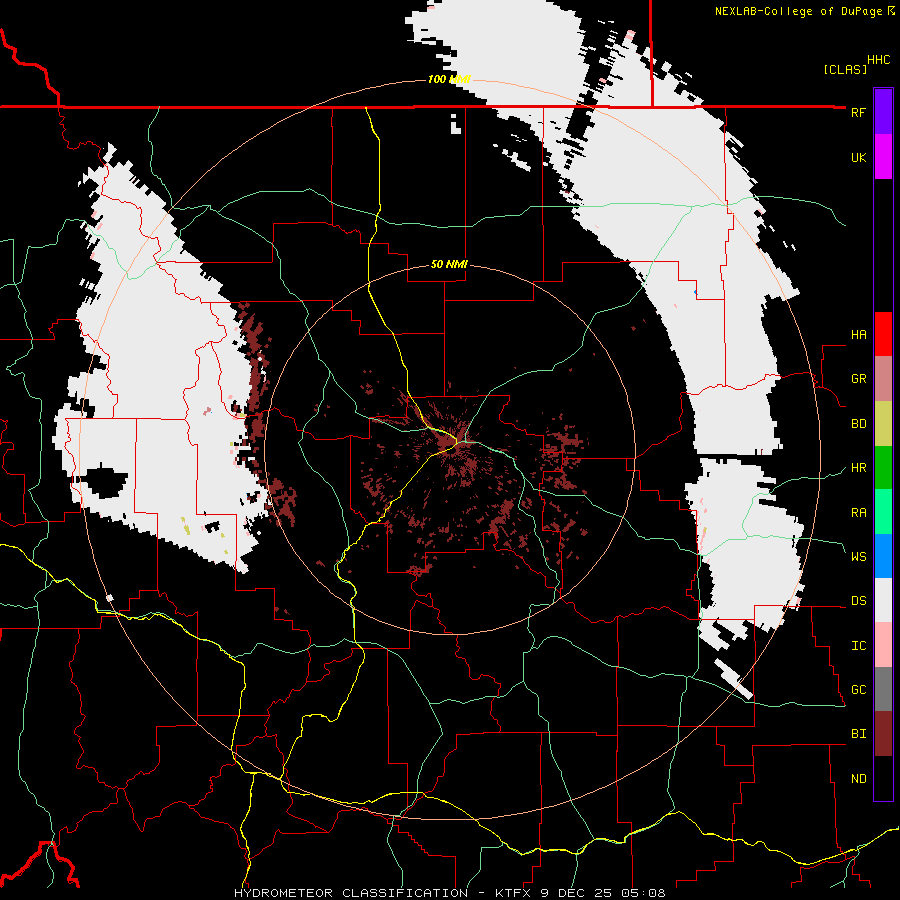Click the ND black legend swatch
900x900 pixels.
pyautogui.click(x=883, y=778)
